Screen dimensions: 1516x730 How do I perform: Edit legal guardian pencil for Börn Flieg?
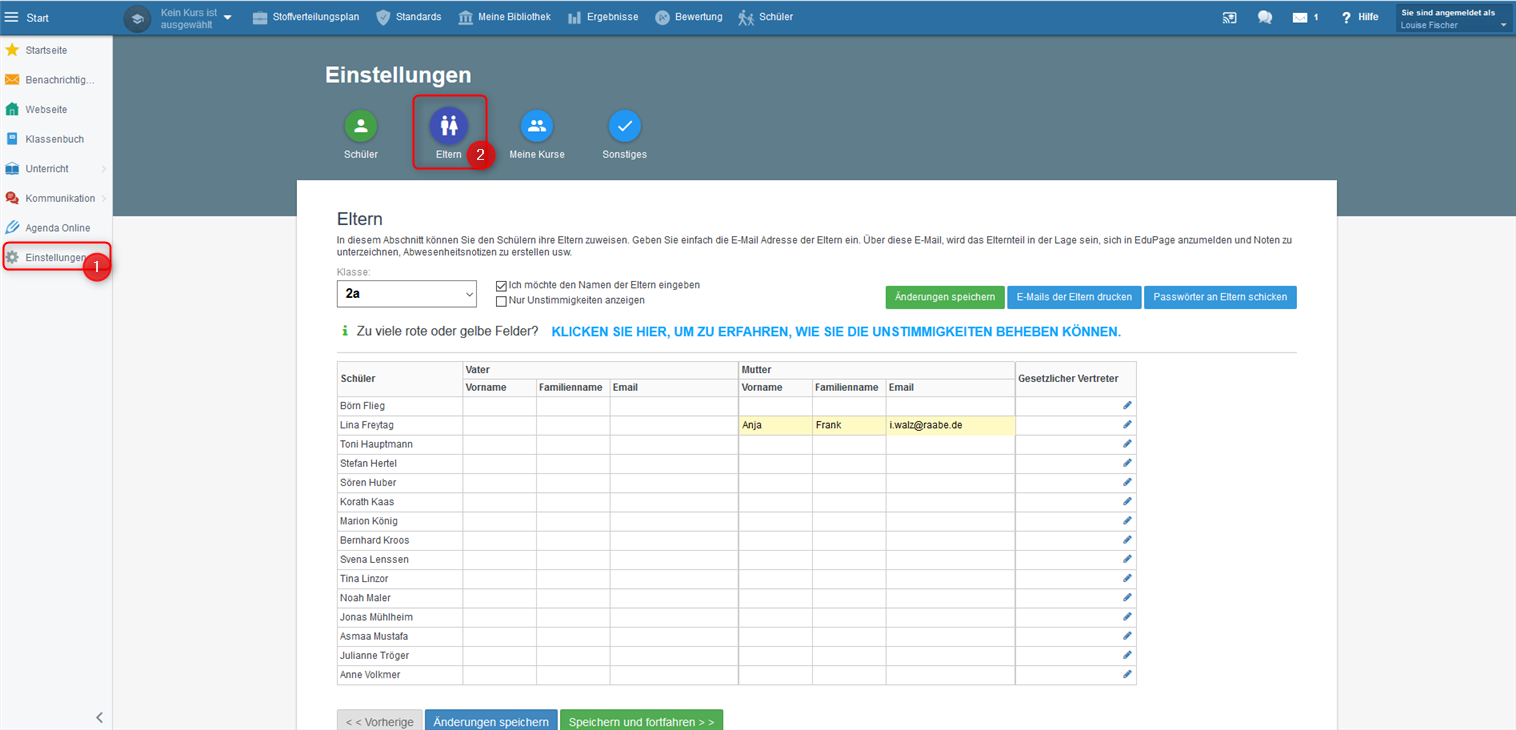(x=1127, y=405)
